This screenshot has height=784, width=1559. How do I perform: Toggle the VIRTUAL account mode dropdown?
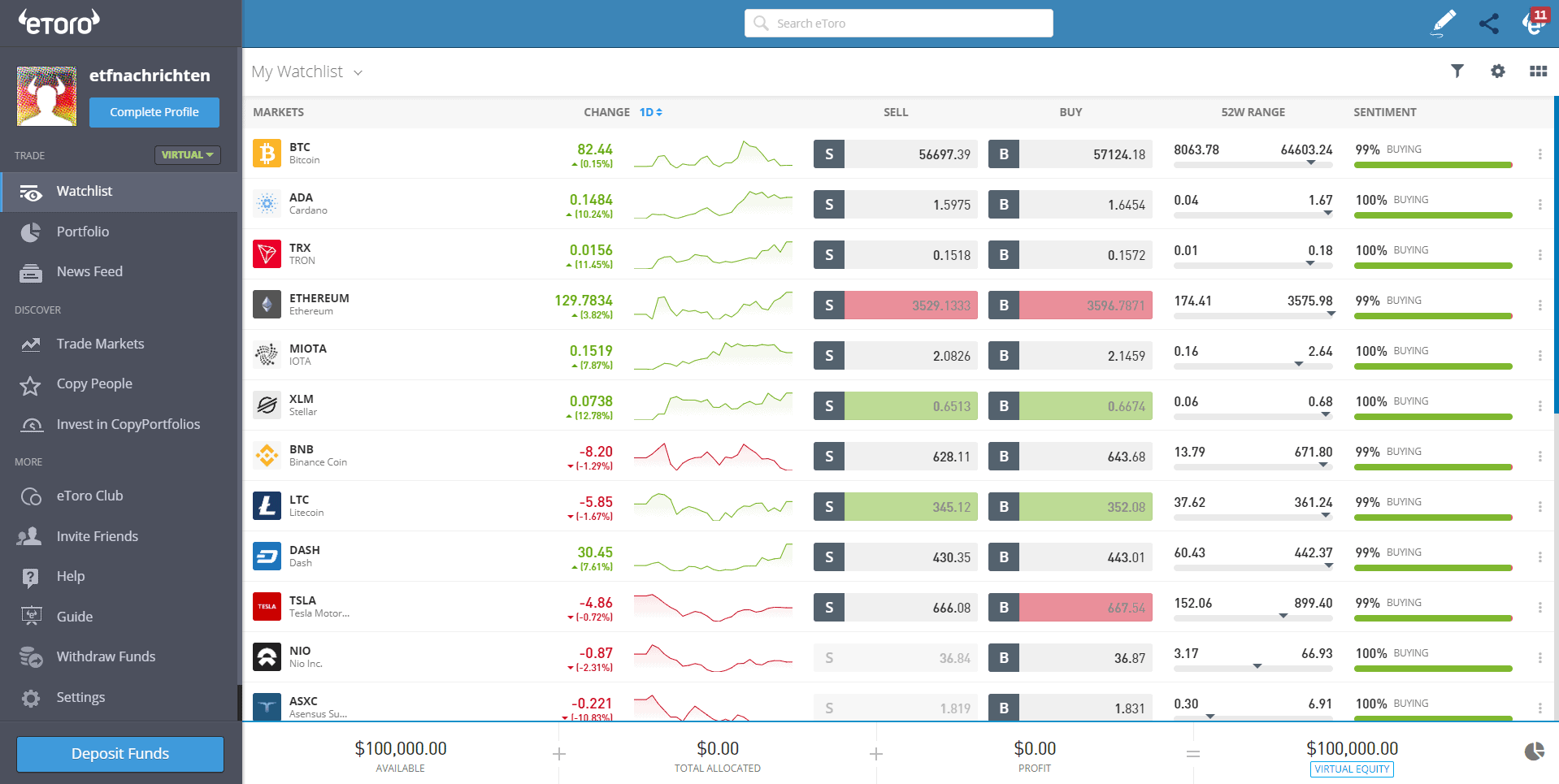[188, 154]
